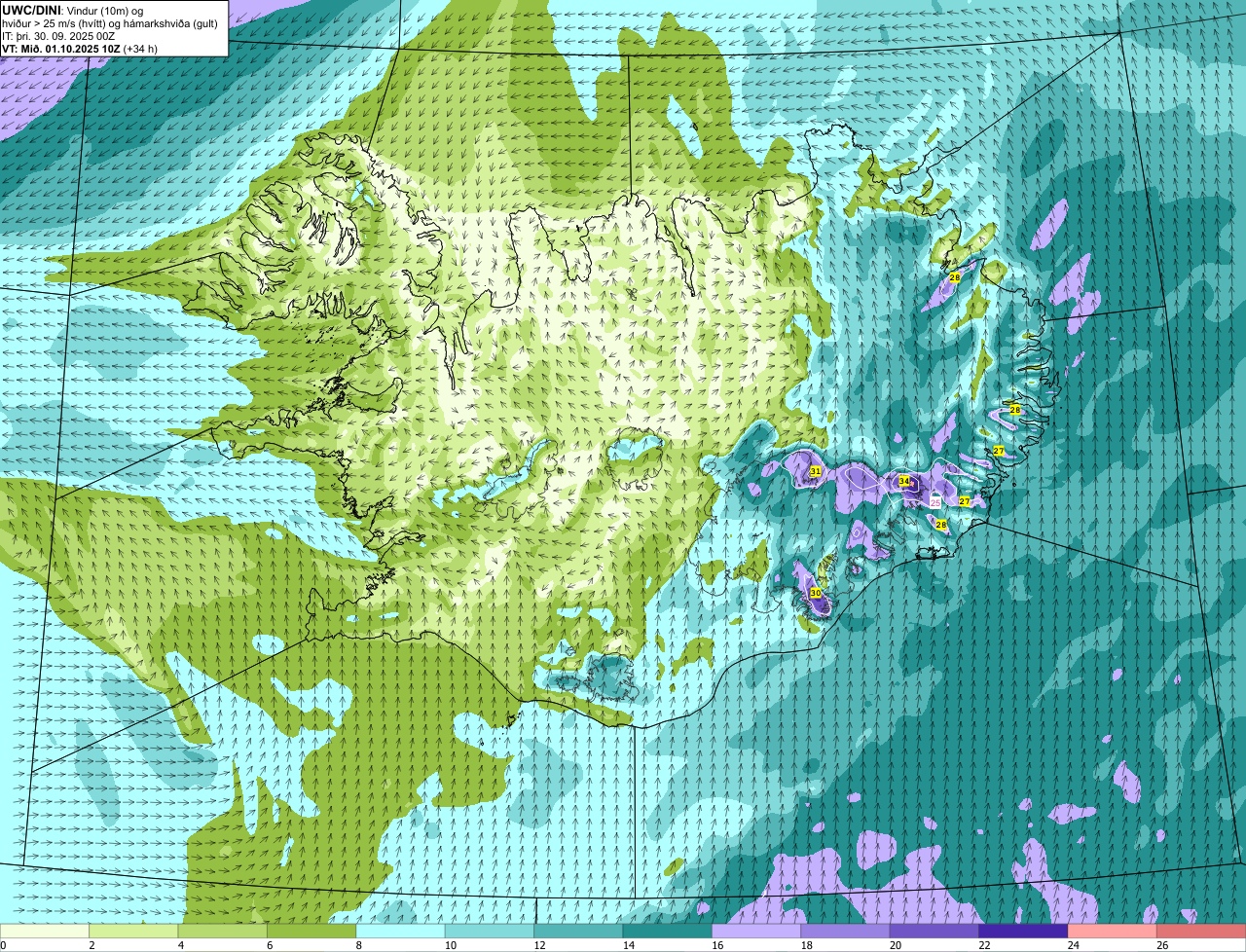Viewport: 1246px width, 952px height.
Task: Click the '24' tick label on legend
Action: (x=1074, y=945)
